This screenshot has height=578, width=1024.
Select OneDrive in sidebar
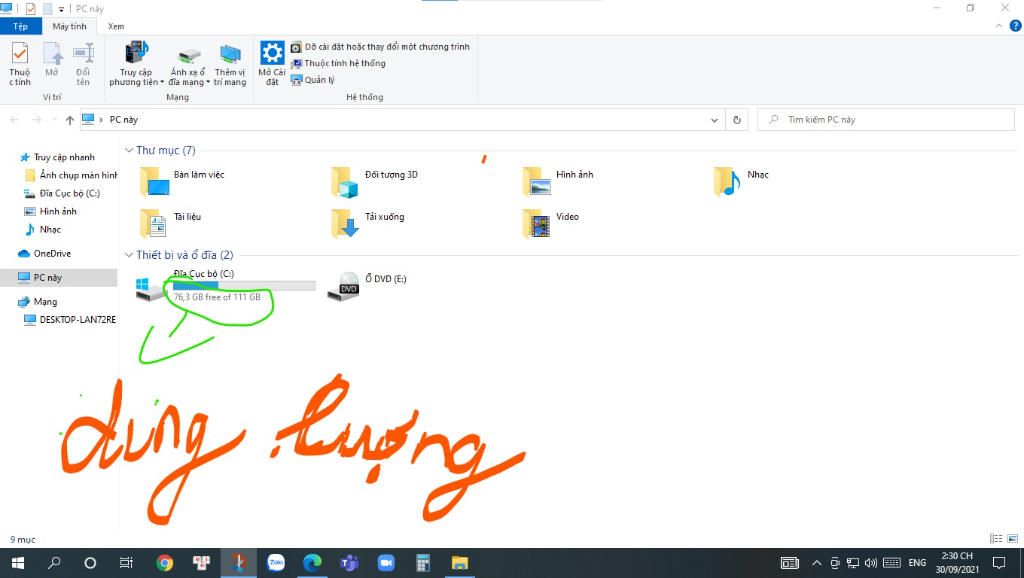(x=44, y=253)
